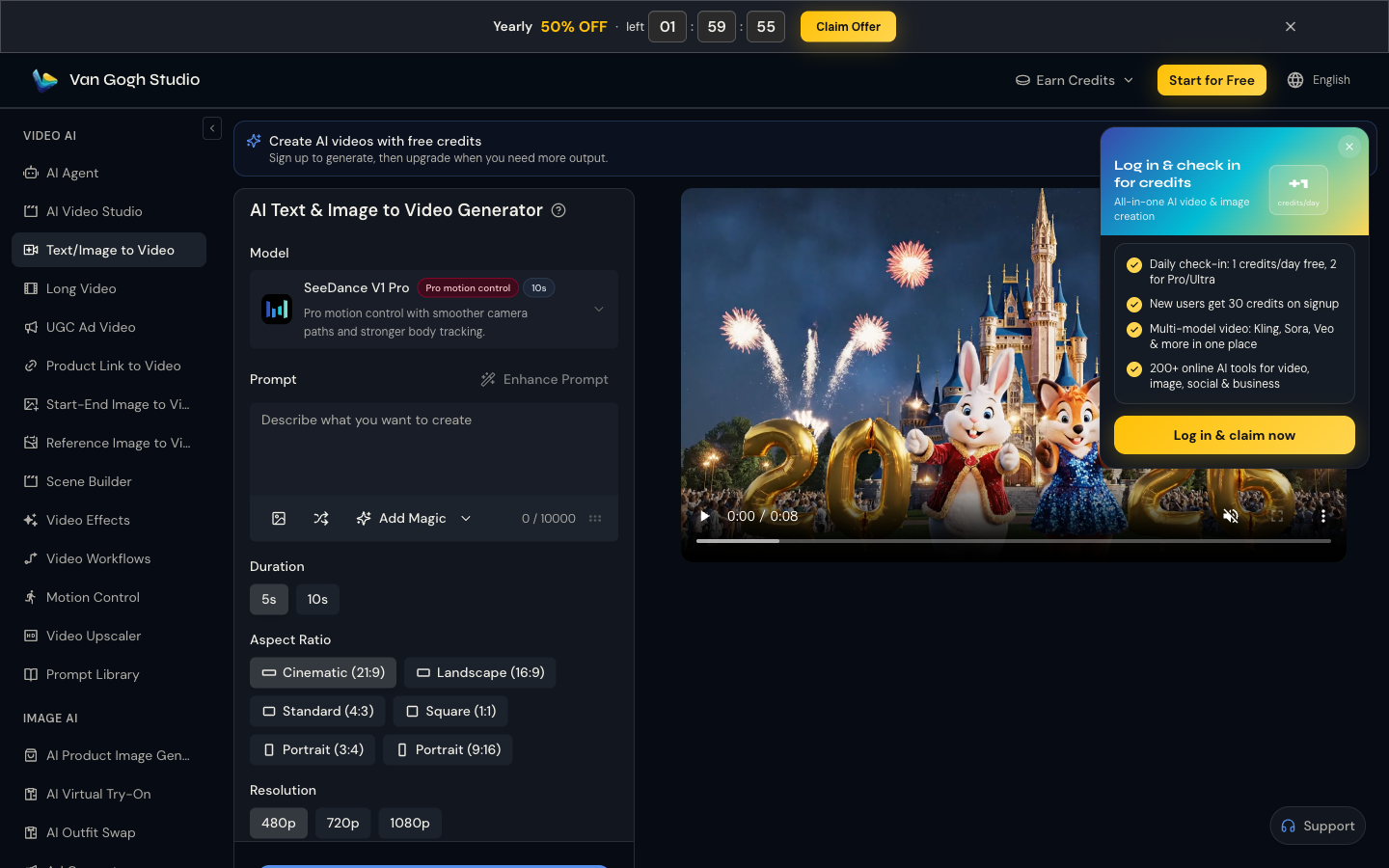Go to Video Effects
The width and height of the screenshot is (1389, 868).
(109, 520)
